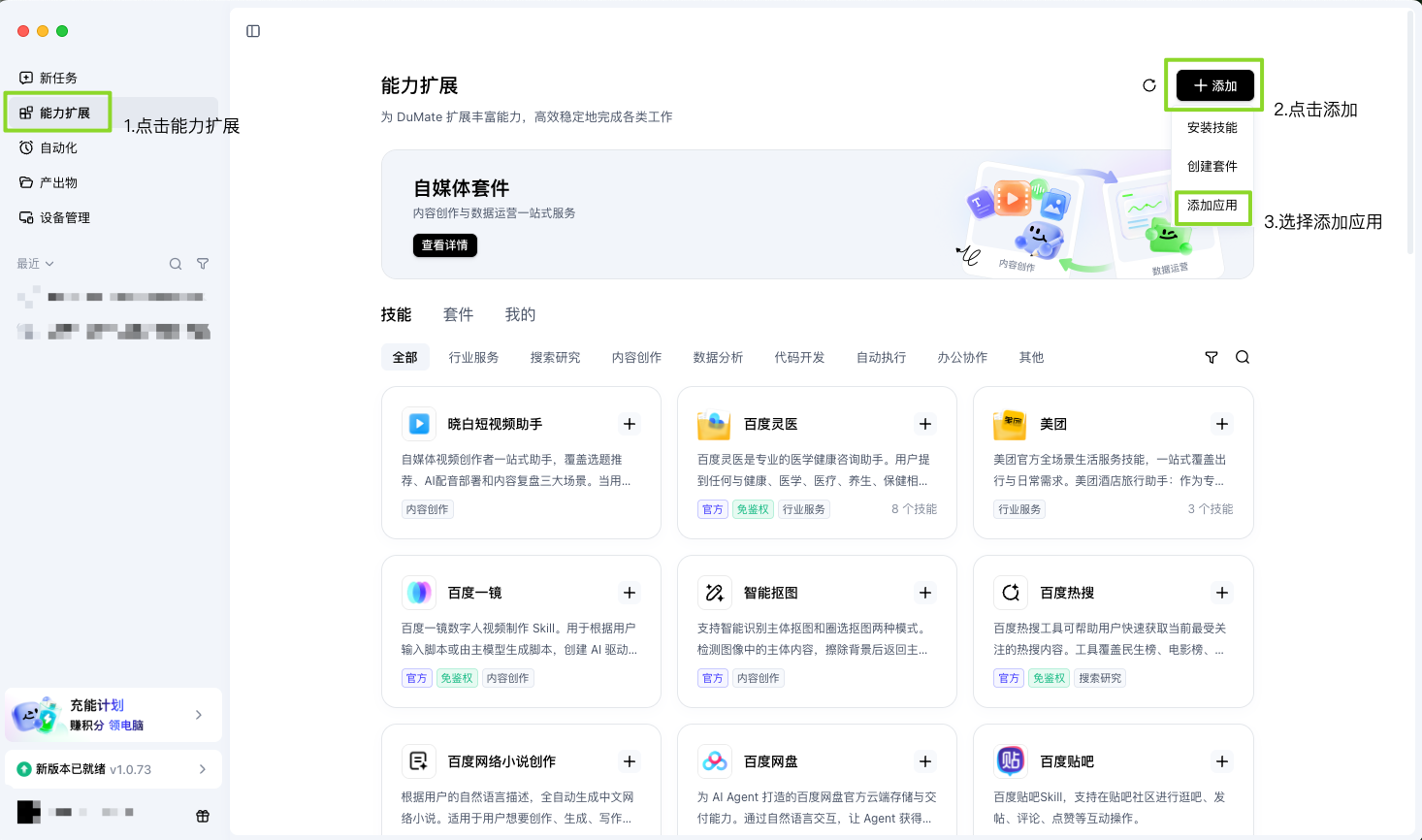
Task: Click the 免鉴权 tag on 百度热搜 card
Action: (1050, 678)
